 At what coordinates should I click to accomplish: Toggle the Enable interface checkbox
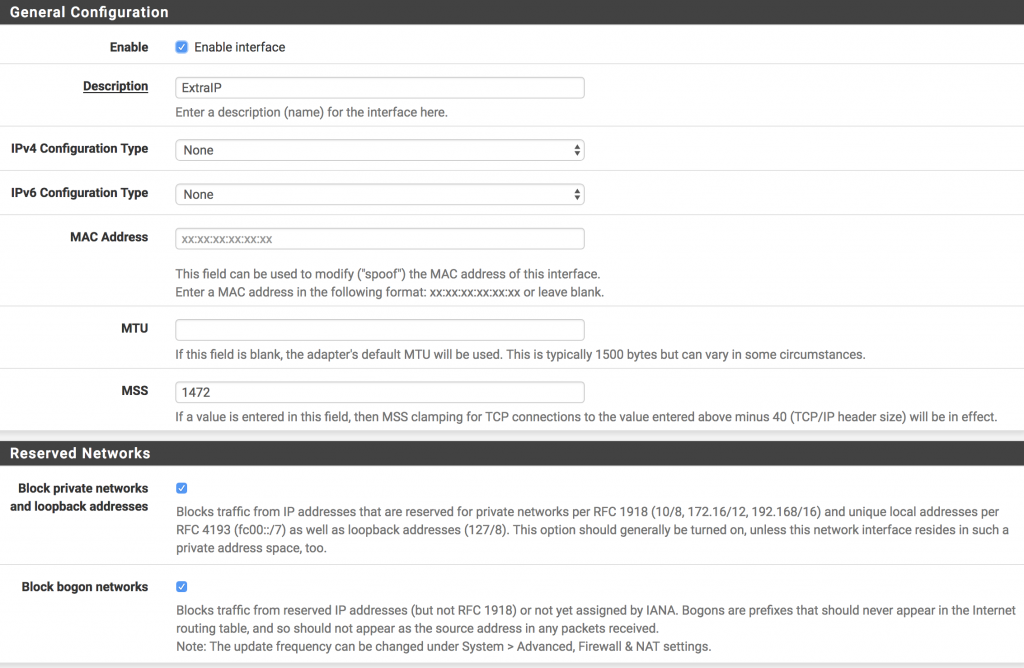click(182, 47)
